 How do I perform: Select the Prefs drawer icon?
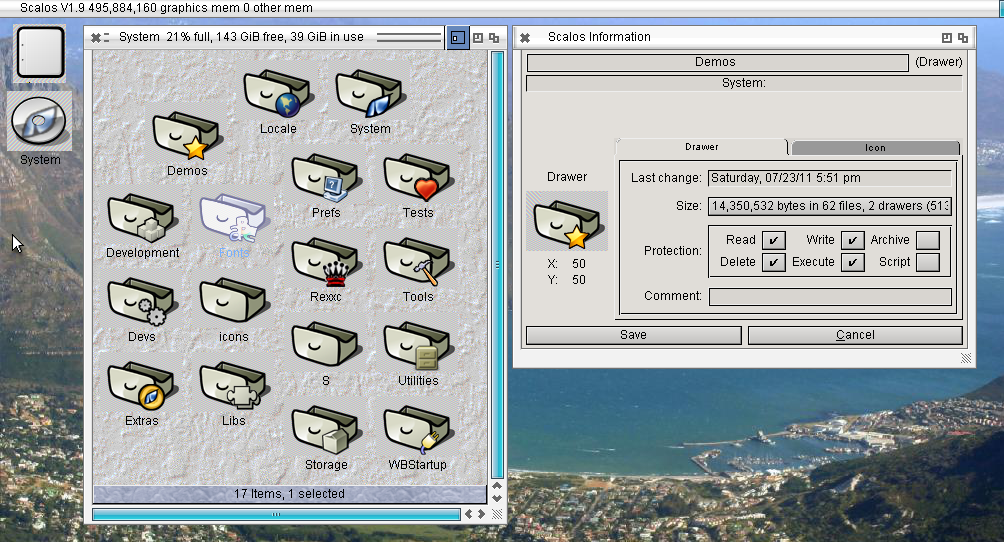pos(325,180)
